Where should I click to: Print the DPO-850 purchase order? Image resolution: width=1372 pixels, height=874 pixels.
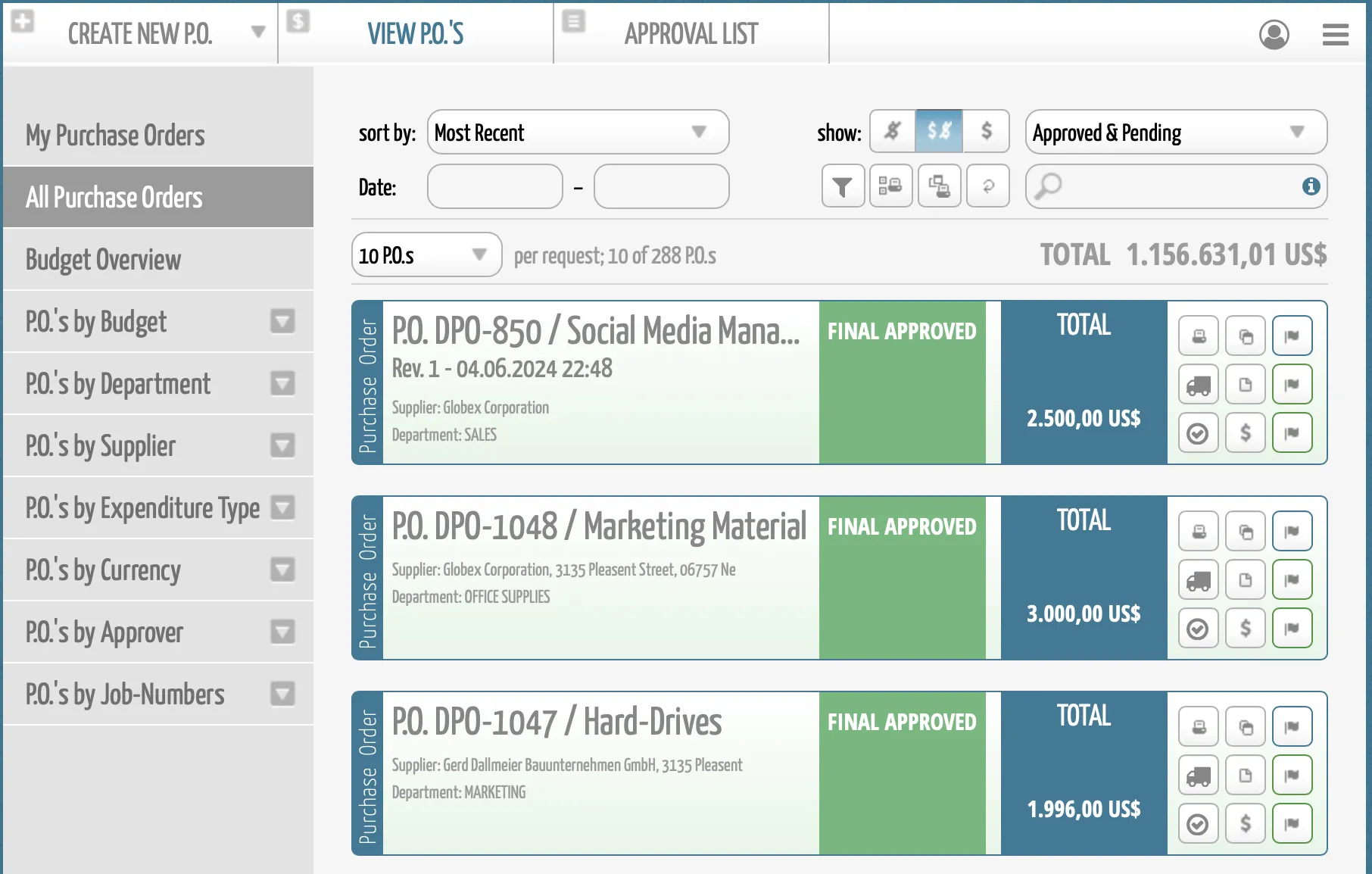[1197, 336]
